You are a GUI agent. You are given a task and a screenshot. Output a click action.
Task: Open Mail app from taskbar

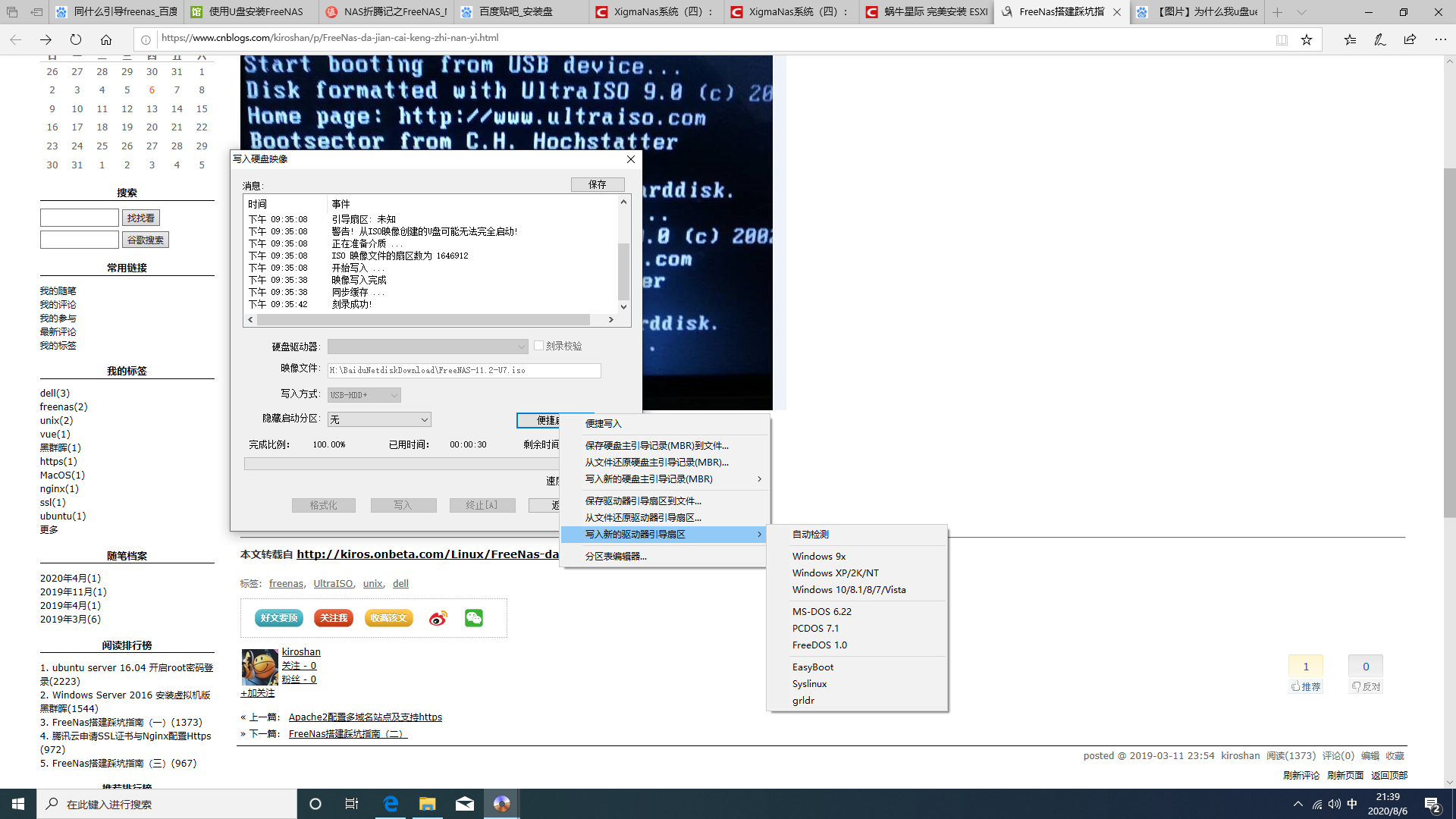click(x=465, y=804)
